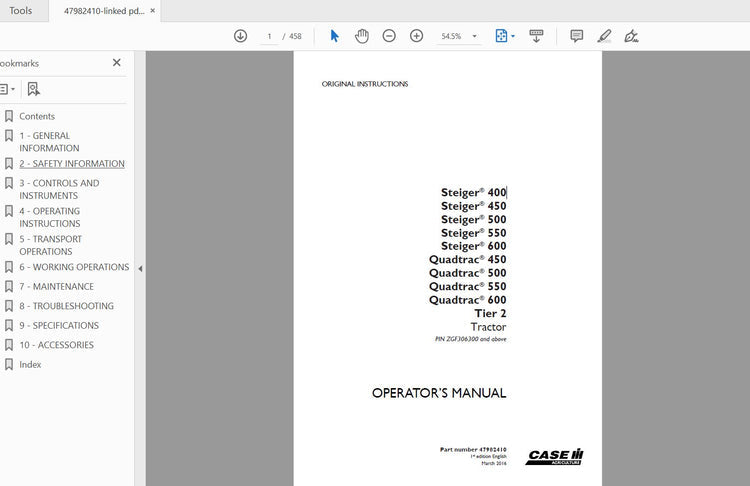Open 3 - CONTROLS AND INSTRUMENTS bookmark
The image size is (750, 486).
pos(59,189)
